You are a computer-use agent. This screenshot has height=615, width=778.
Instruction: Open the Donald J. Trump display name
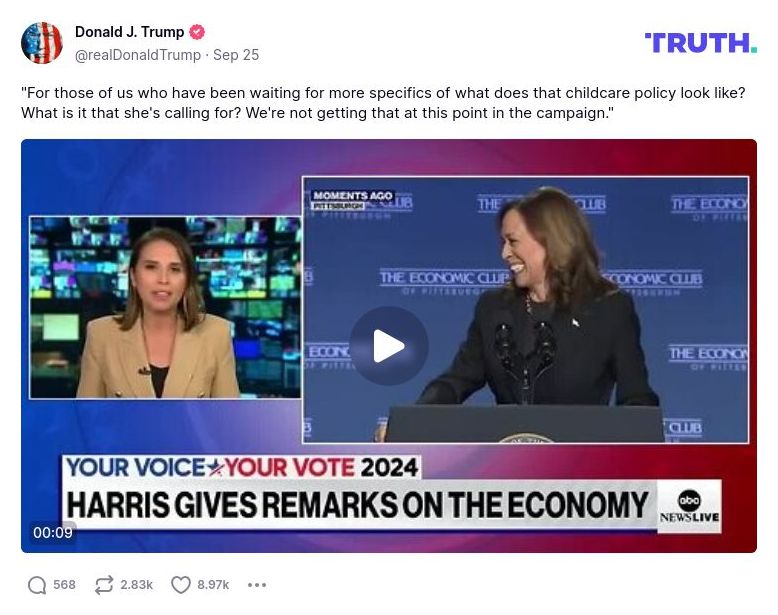click(130, 32)
